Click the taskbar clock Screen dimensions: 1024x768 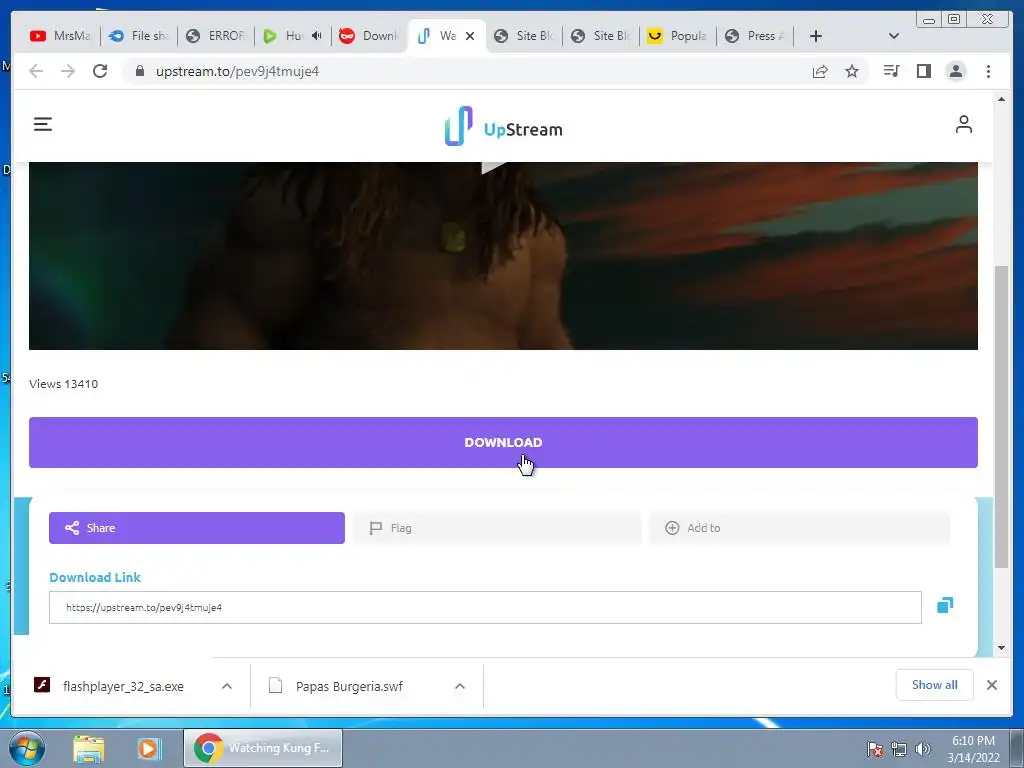(973, 749)
